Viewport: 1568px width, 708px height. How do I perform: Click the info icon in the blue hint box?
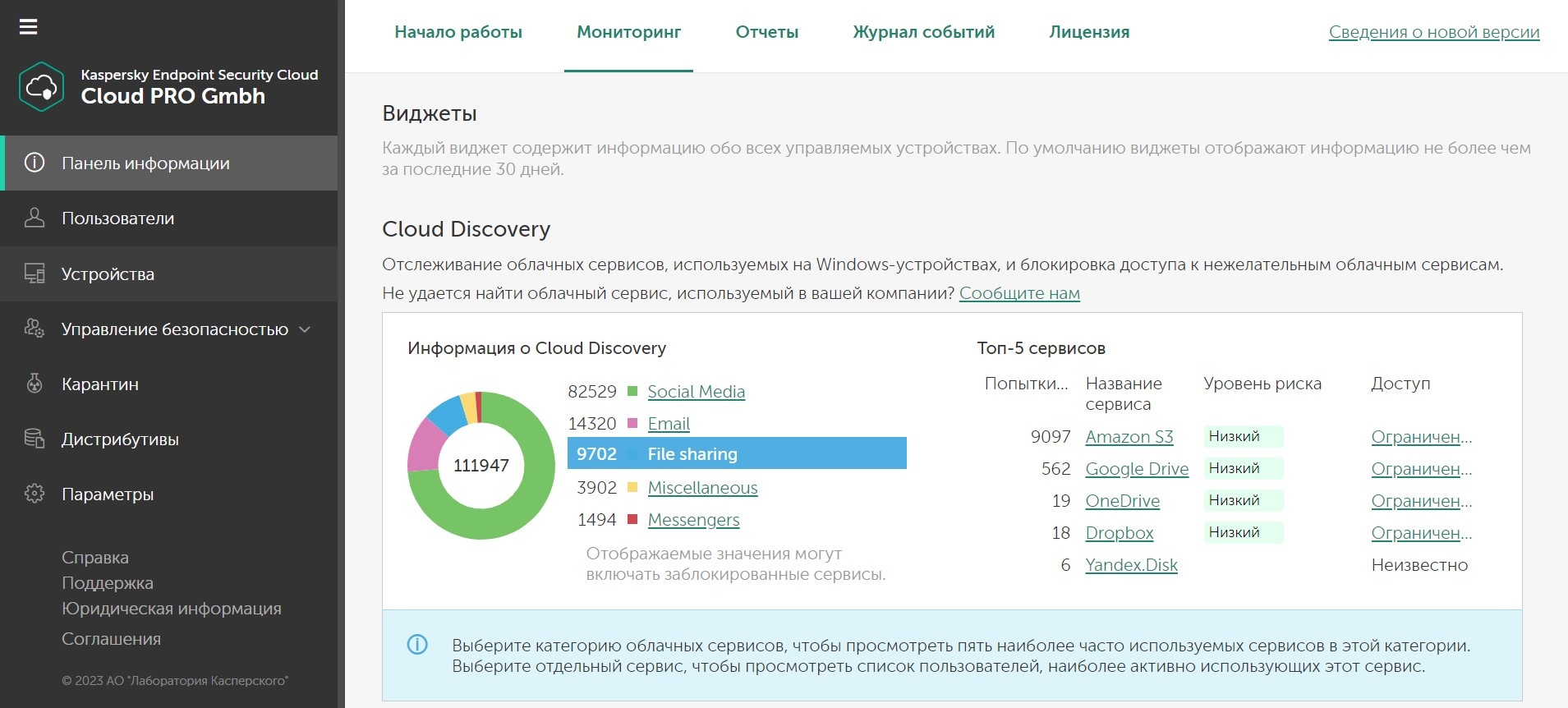pyautogui.click(x=417, y=645)
